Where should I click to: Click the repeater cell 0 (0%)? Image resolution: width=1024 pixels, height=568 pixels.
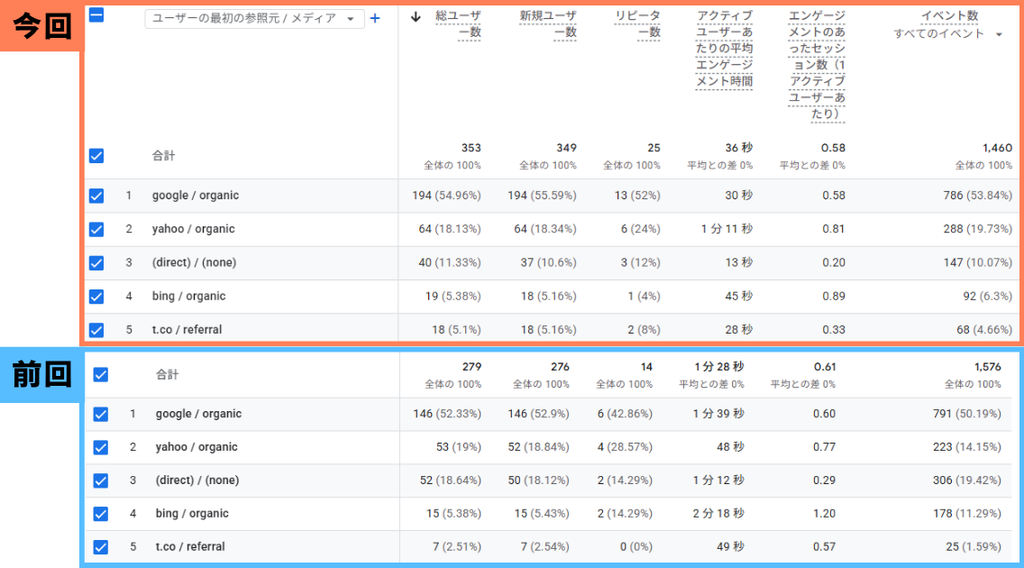(x=636, y=547)
